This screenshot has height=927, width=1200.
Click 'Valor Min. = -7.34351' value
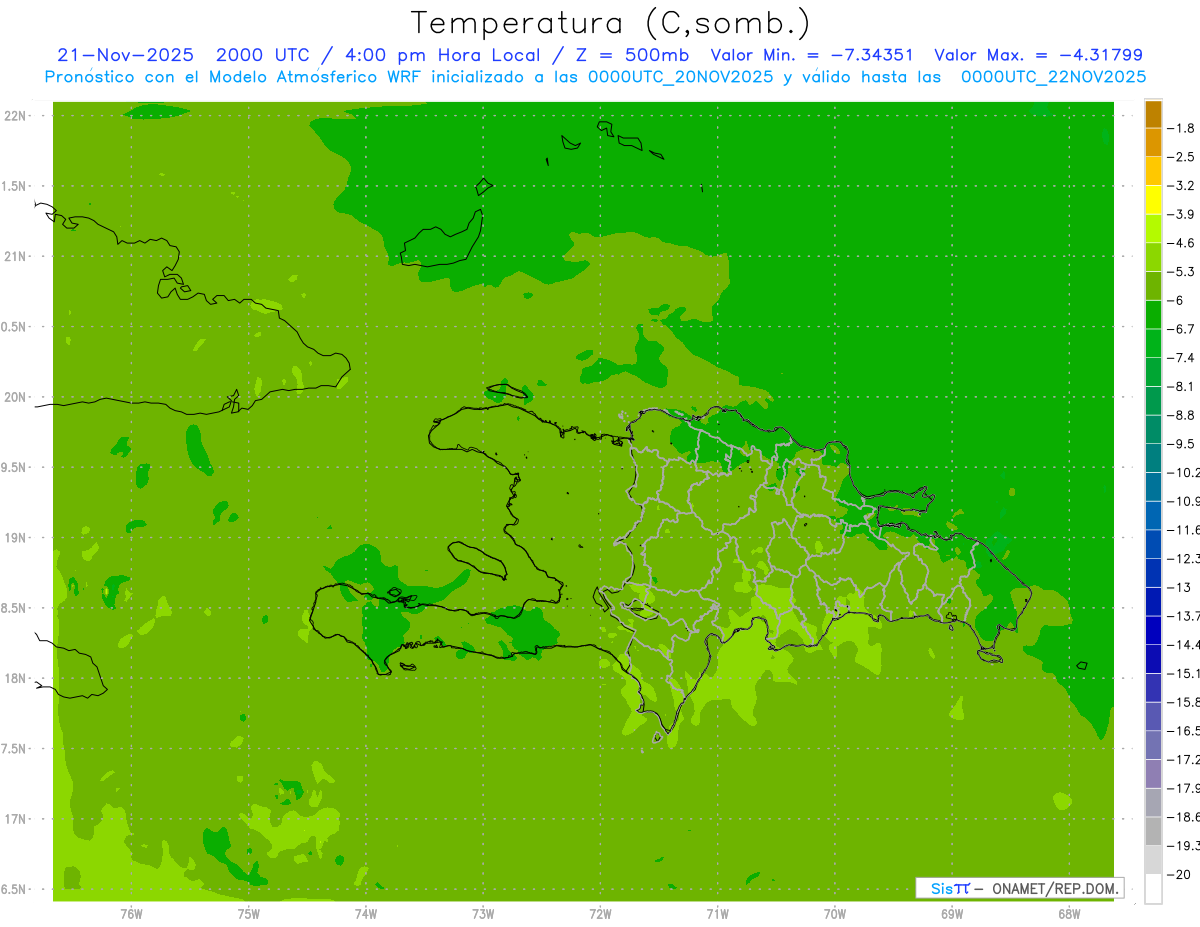[811, 55]
